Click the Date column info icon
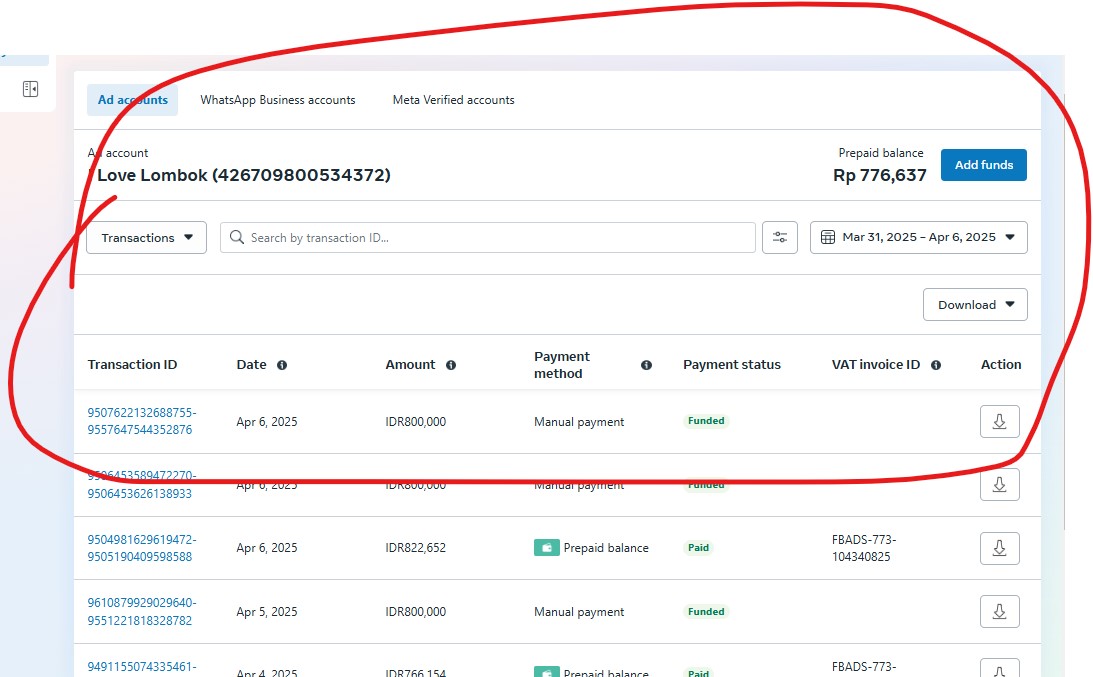This screenshot has height=677, width=1093. coord(282,365)
